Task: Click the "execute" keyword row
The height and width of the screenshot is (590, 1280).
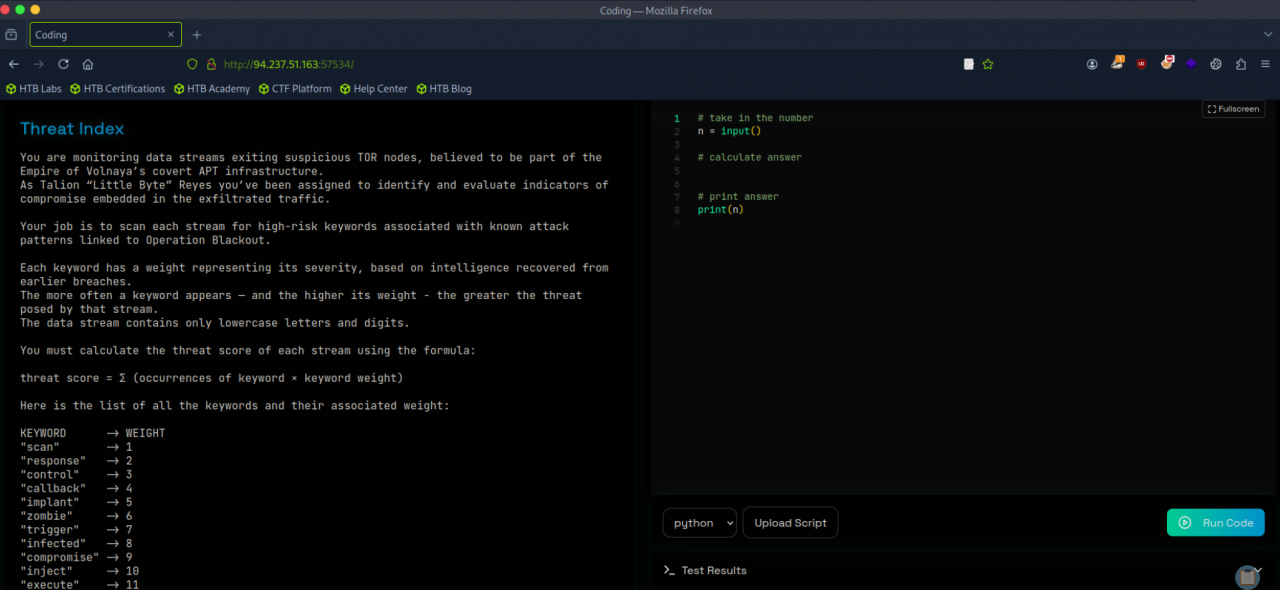Action: coord(79,584)
